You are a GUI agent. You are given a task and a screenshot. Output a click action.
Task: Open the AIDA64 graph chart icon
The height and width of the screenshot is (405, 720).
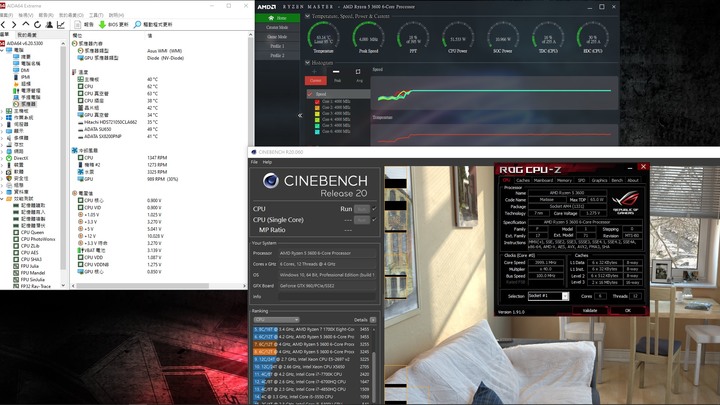[61, 25]
